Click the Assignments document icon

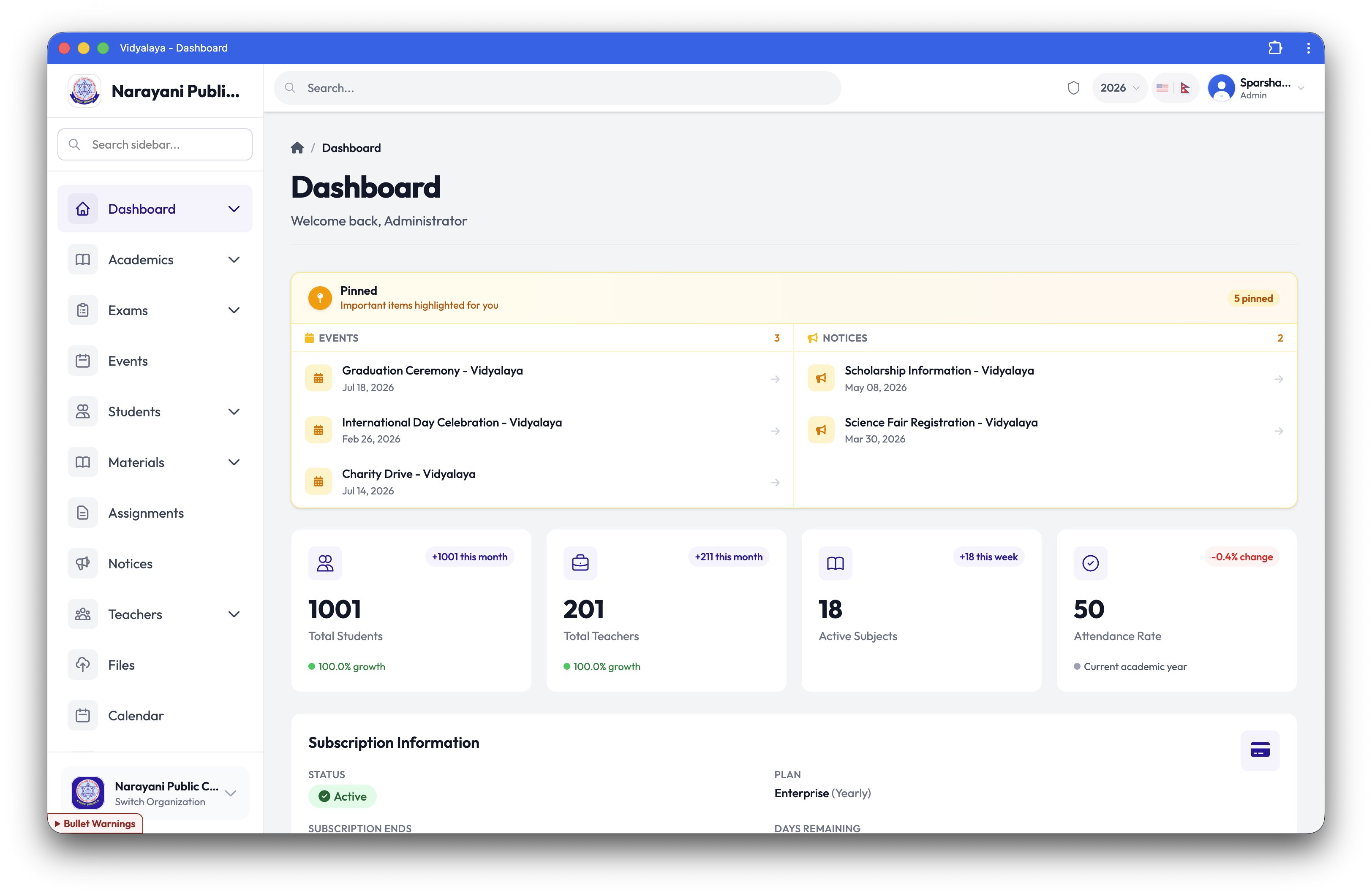(x=83, y=513)
